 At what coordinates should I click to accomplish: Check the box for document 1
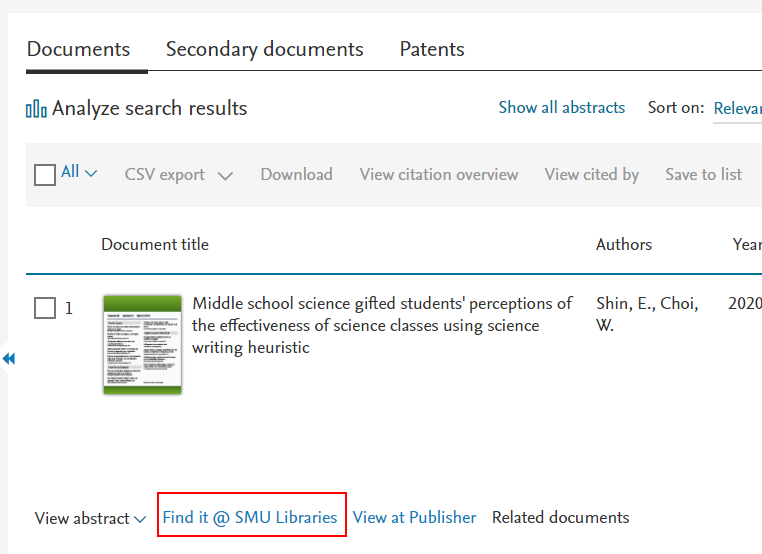tap(45, 308)
